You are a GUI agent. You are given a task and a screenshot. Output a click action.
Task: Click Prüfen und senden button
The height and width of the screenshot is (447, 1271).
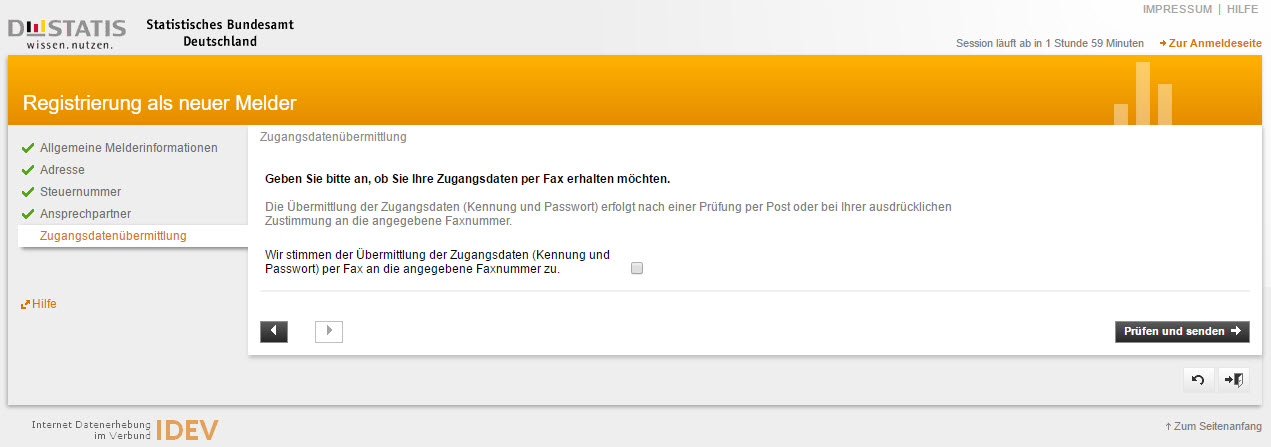coord(1182,331)
